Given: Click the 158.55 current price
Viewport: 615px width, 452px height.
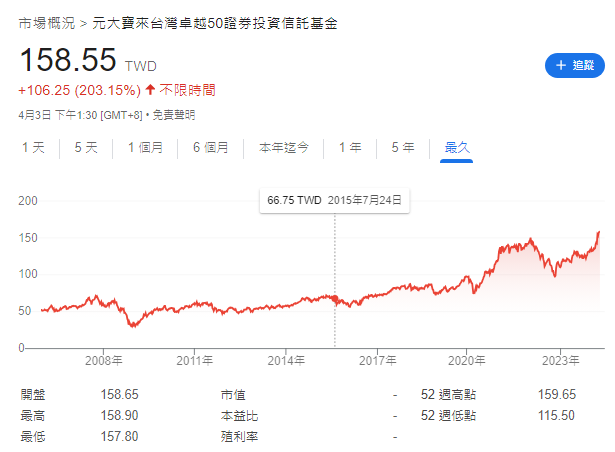Looking at the screenshot, I should tap(68, 60).
